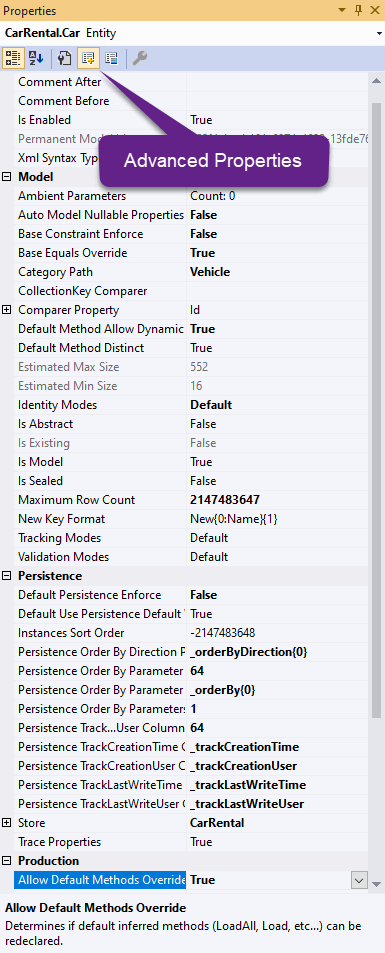Click the 16 value of Estimated Min Size
Screen dimensions: 385x953
tap(196, 386)
